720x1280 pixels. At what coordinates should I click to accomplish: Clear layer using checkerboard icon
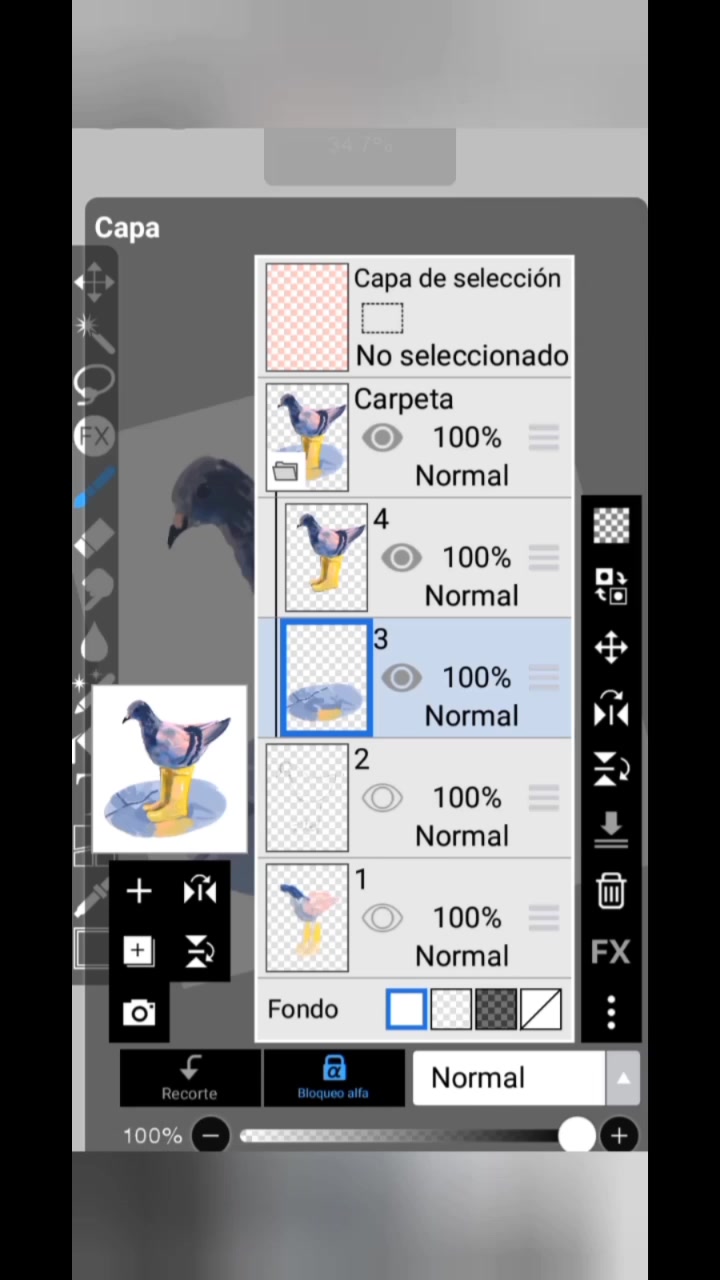(x=611, y=525)
